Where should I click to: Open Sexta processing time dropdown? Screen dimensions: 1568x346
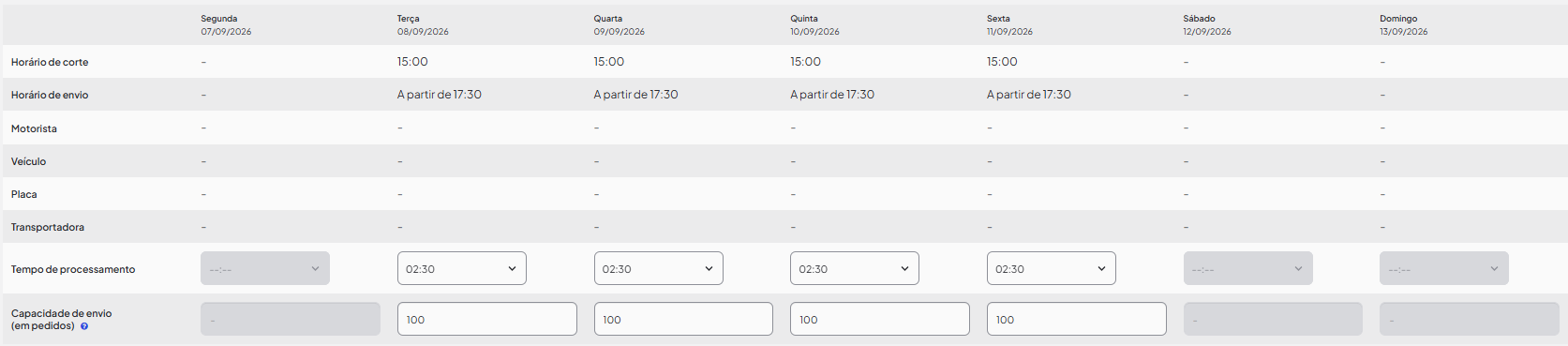pyautogui.click(x=1052, y=268)
